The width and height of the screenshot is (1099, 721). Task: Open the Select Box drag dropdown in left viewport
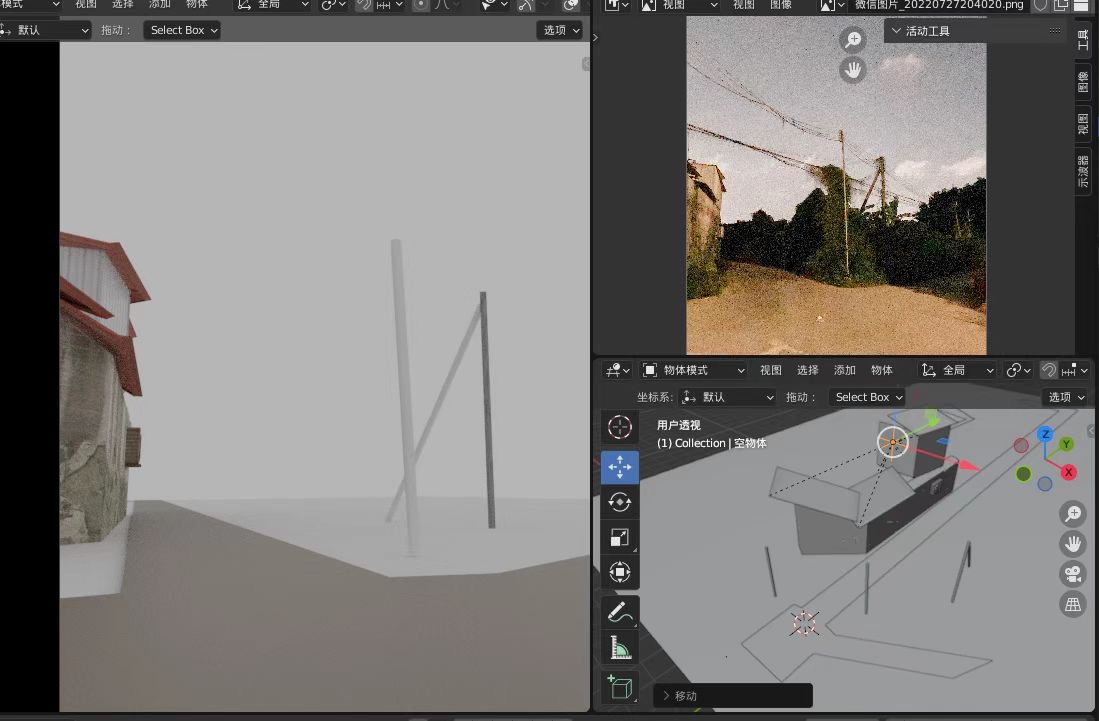[183, 30]
